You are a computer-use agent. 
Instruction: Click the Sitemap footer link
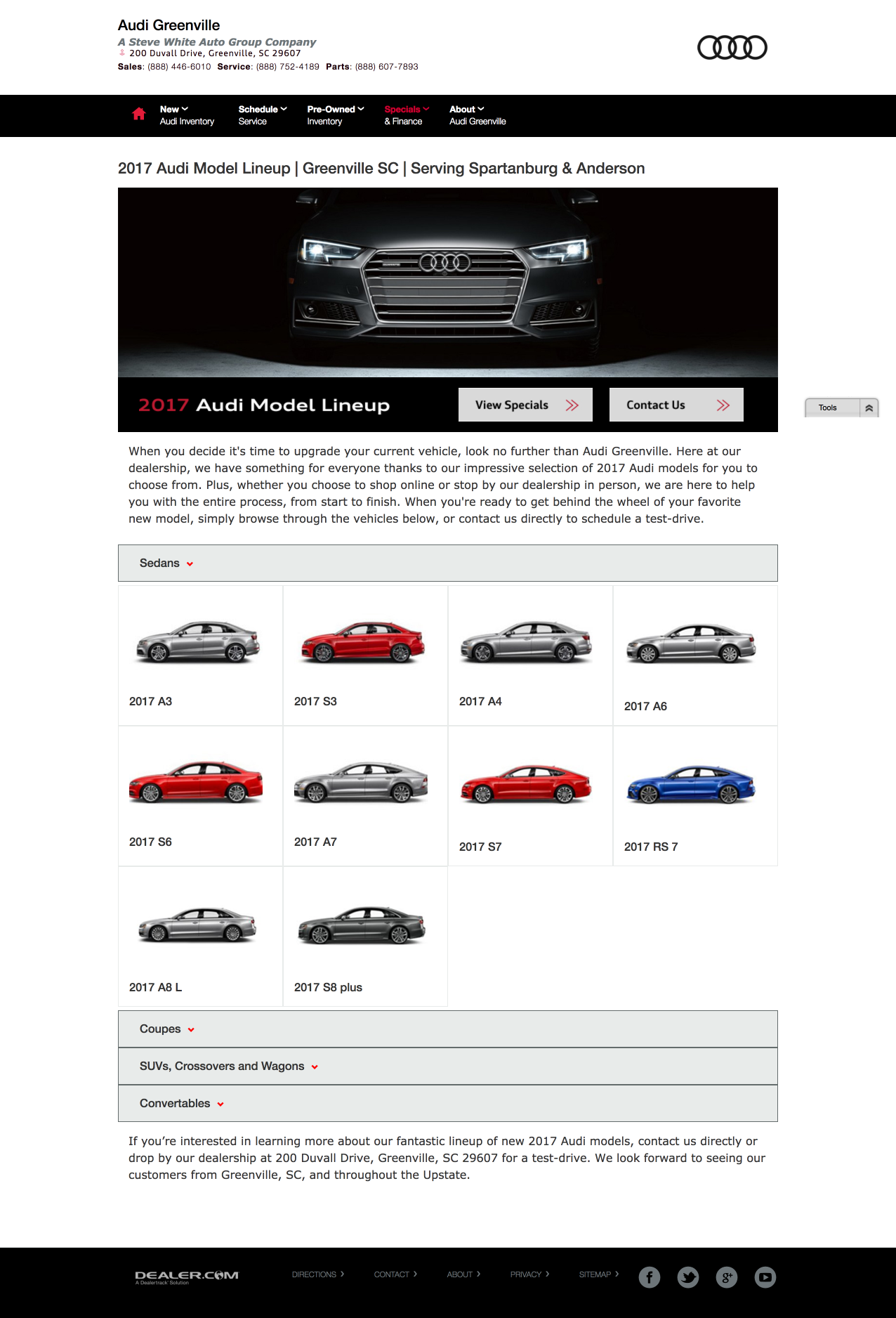tap(599, 1274)
